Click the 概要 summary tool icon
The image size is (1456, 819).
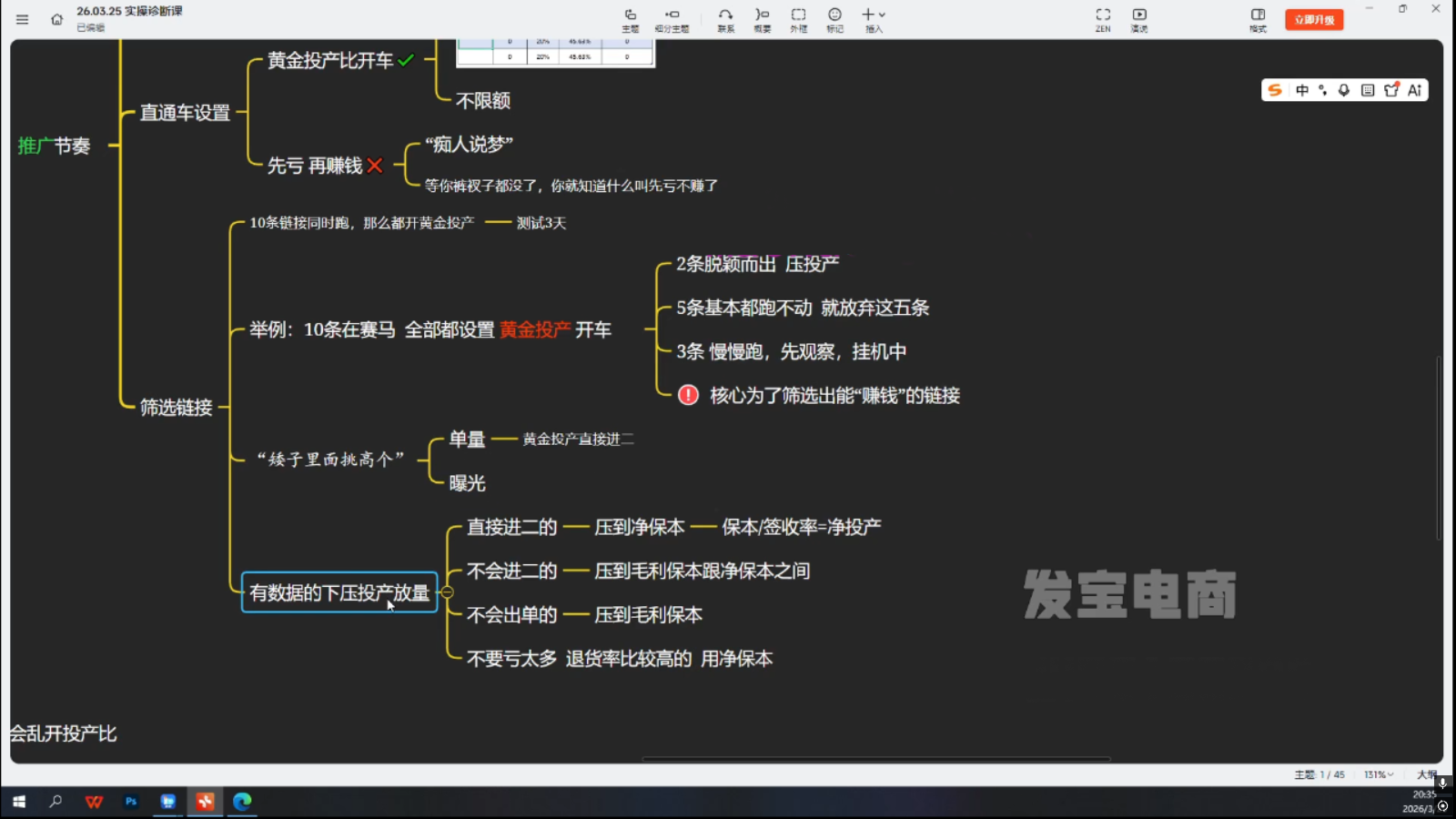762,19
